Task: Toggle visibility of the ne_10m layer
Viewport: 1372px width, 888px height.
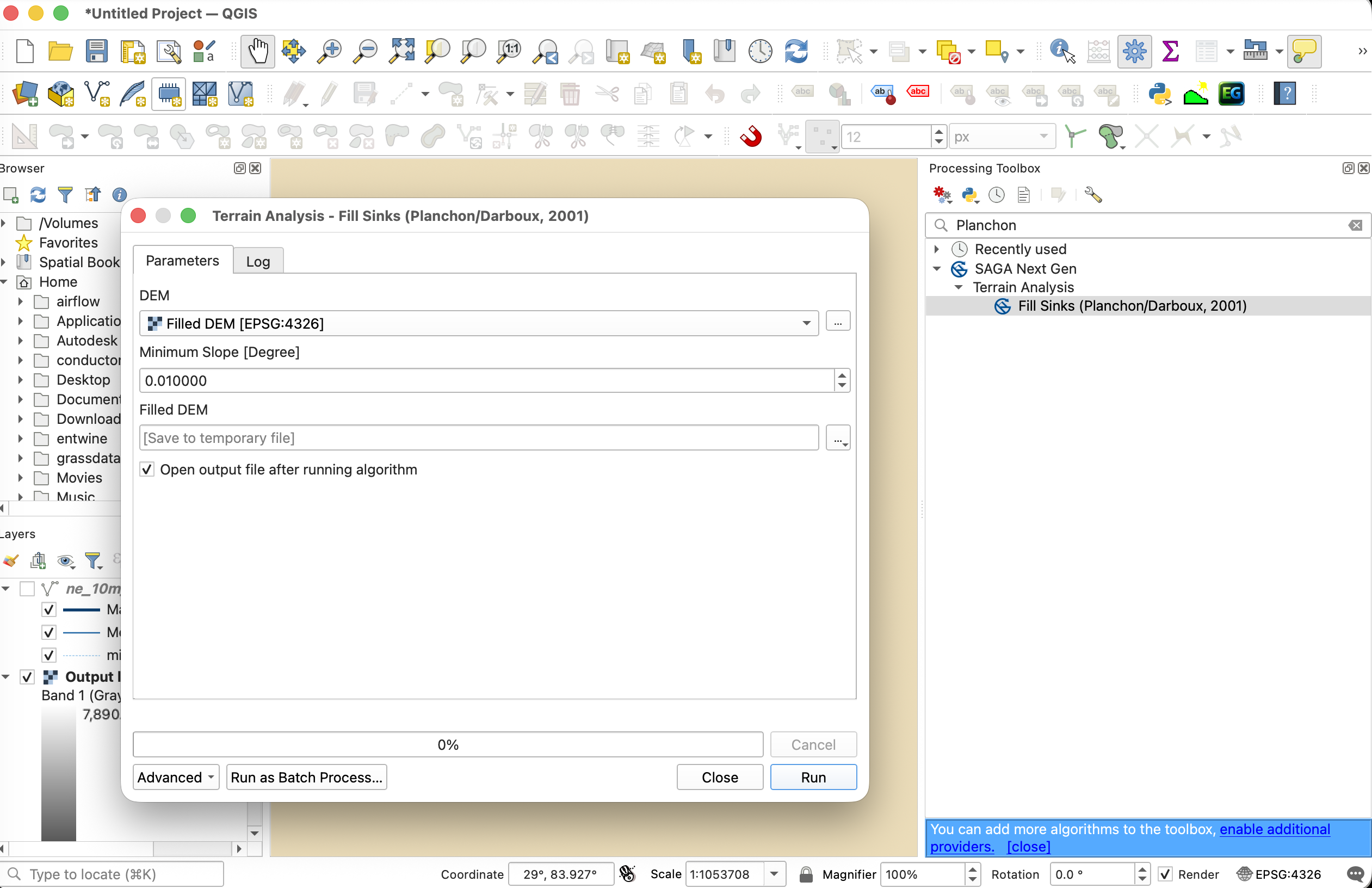Action: tap(27, 589)
